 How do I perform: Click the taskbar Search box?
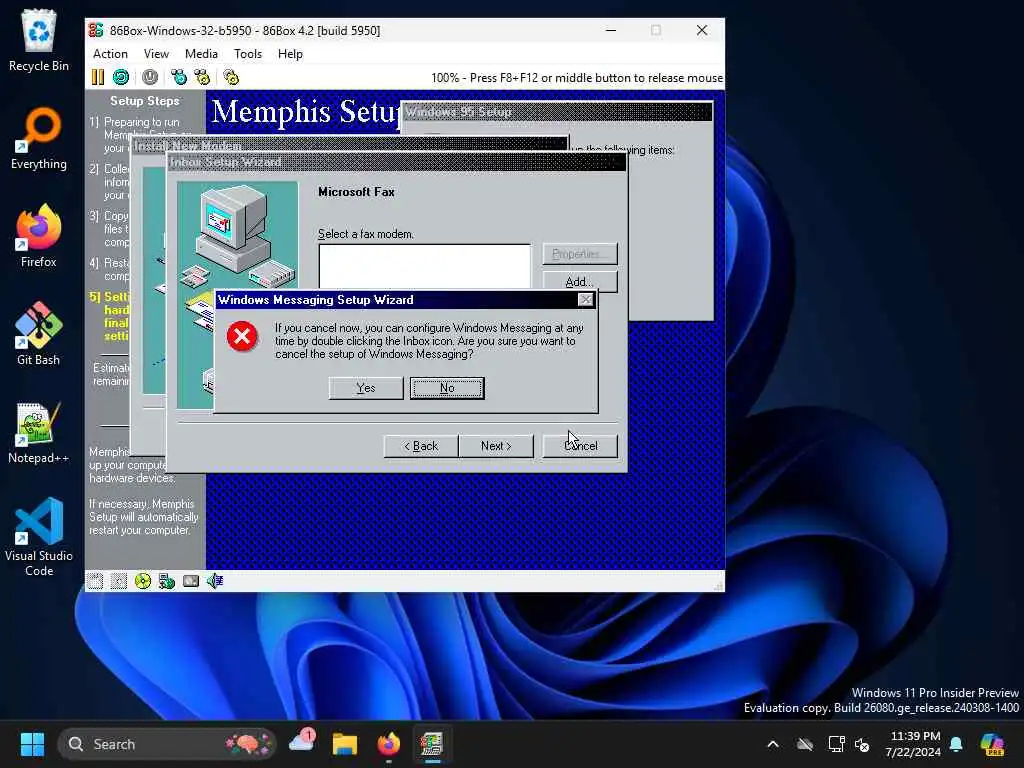click(167, 744)
